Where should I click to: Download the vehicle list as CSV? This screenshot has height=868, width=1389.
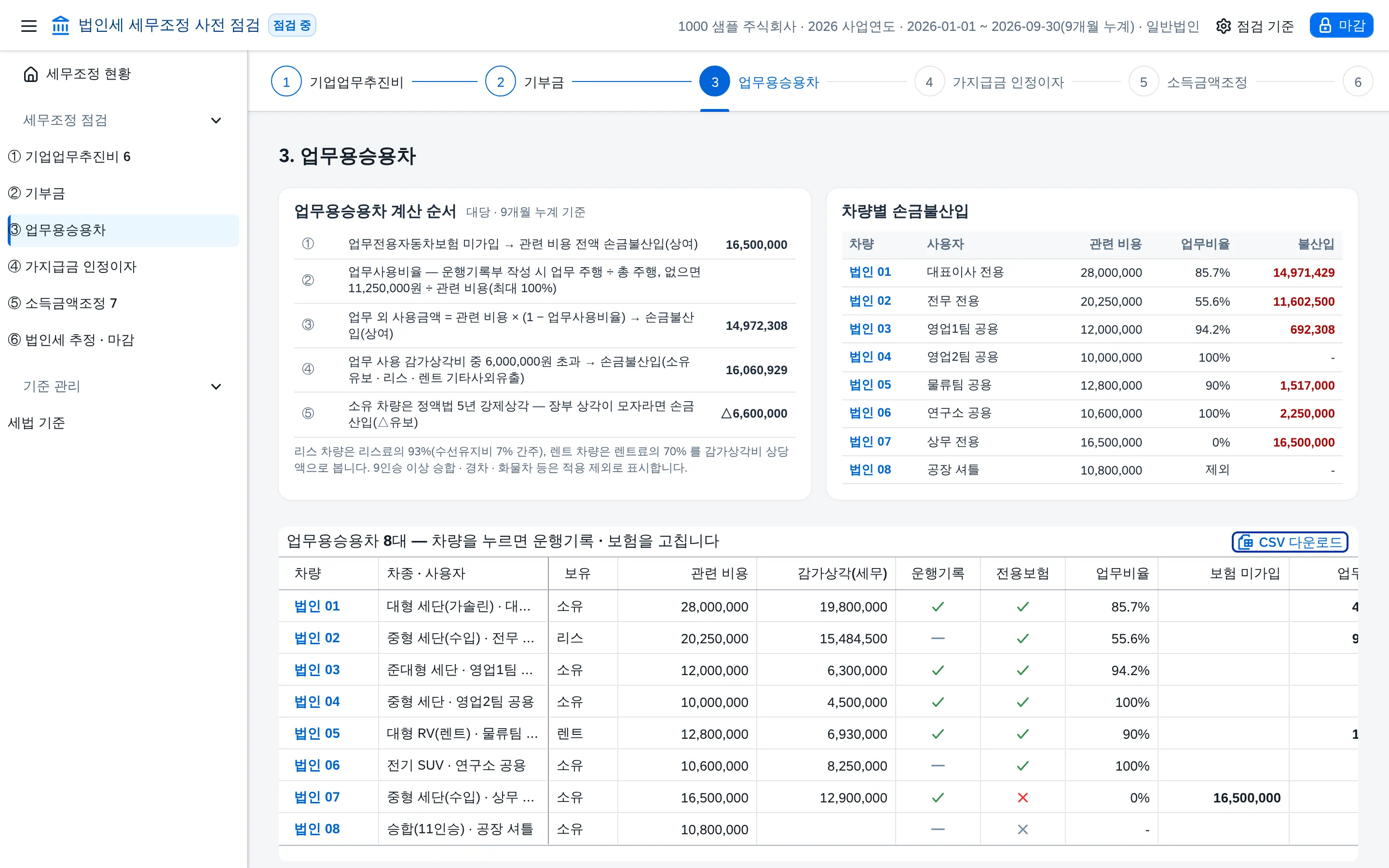(x=1290, y=542)
